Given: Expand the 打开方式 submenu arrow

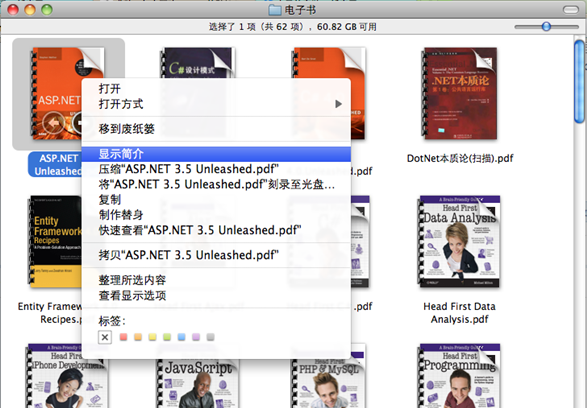Looking at the screenshot, I should [x=338, y=104].
